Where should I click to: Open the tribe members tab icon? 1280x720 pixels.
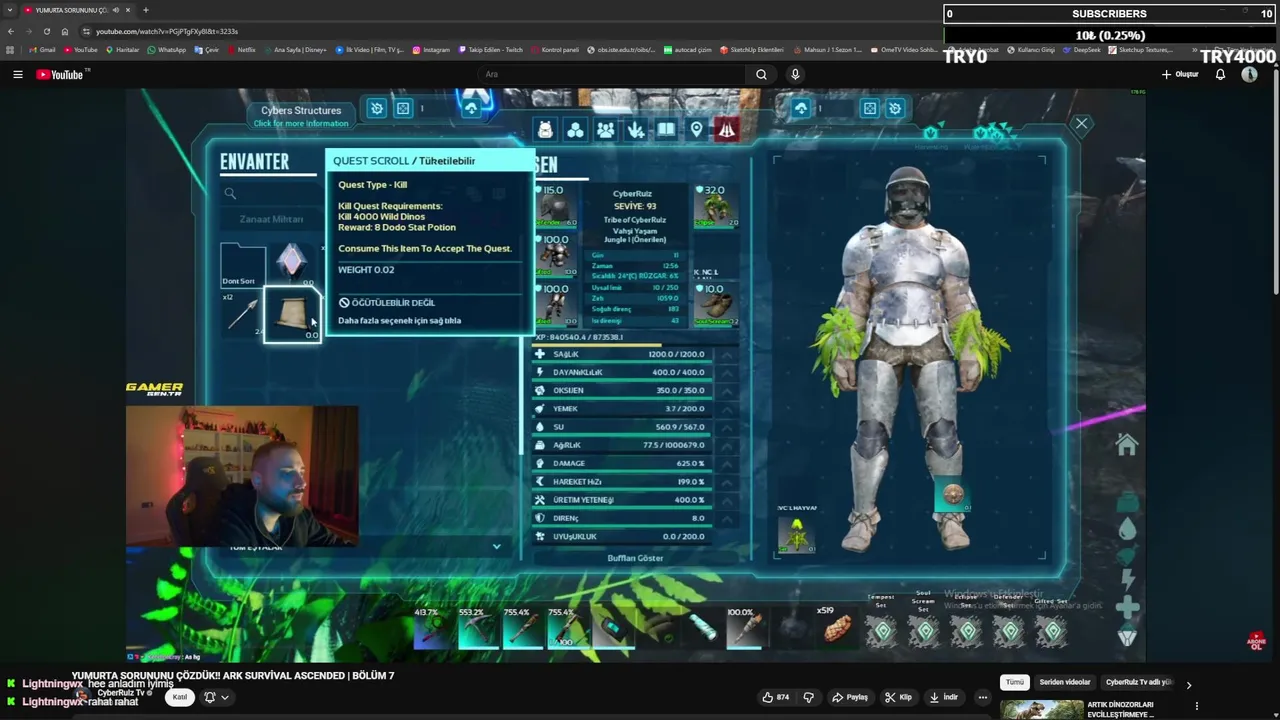606,130
